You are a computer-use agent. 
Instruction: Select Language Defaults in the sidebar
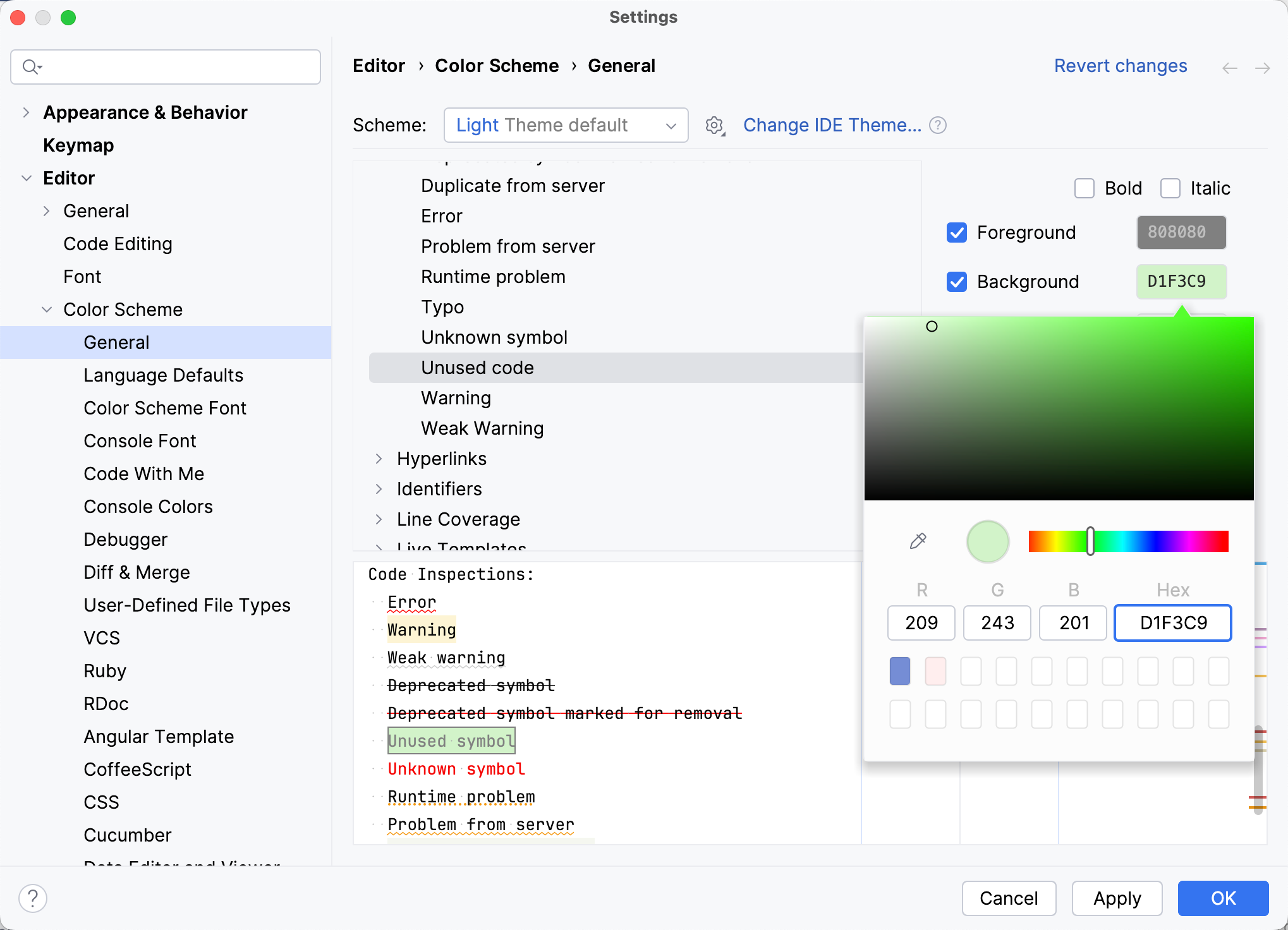(163, 375)
